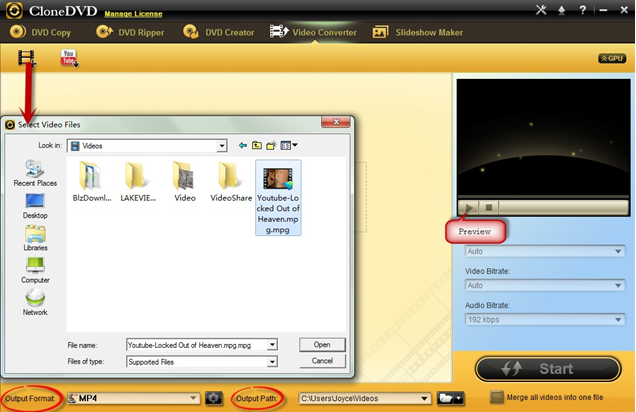Click the Open button

(x=322, y=345)
